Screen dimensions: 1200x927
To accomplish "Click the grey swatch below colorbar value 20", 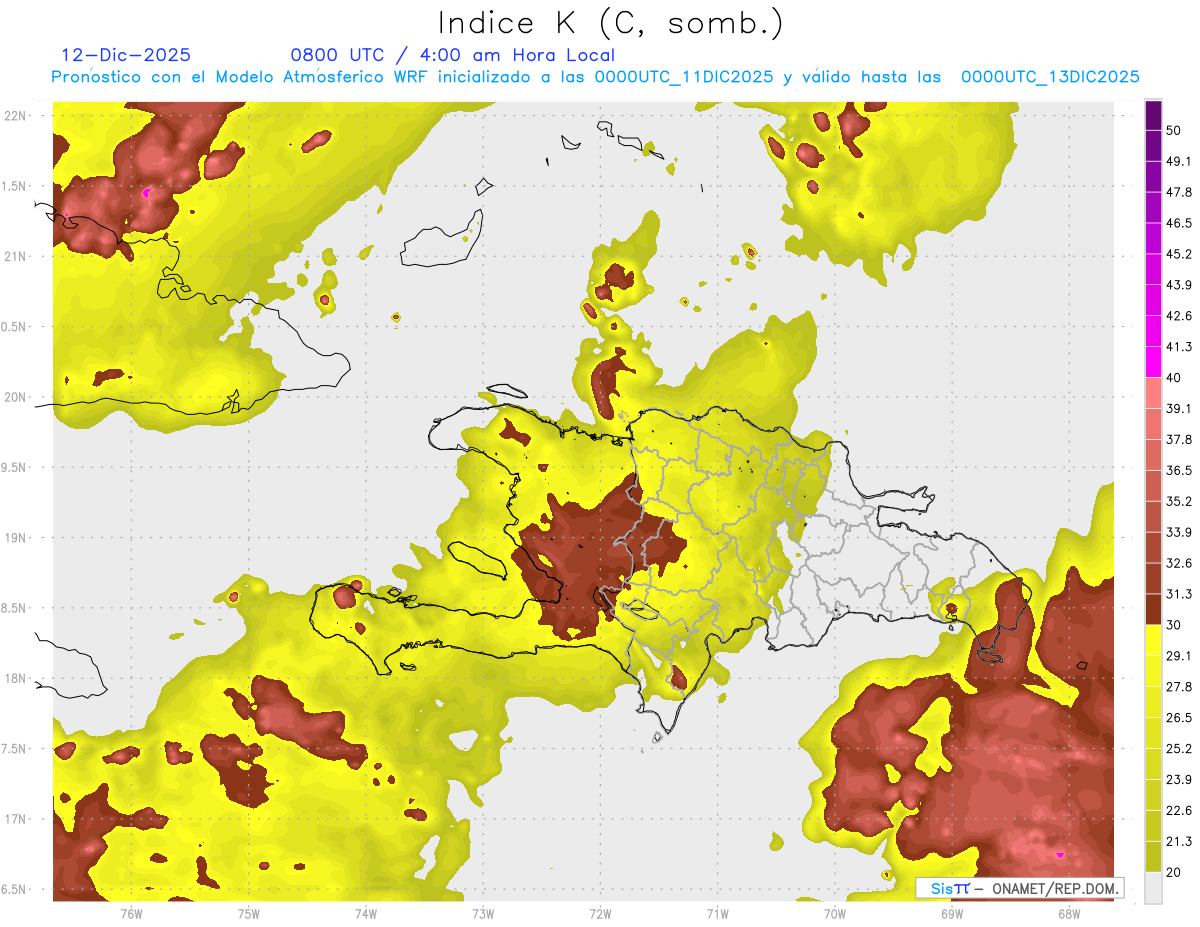I will coord(1154,887).
